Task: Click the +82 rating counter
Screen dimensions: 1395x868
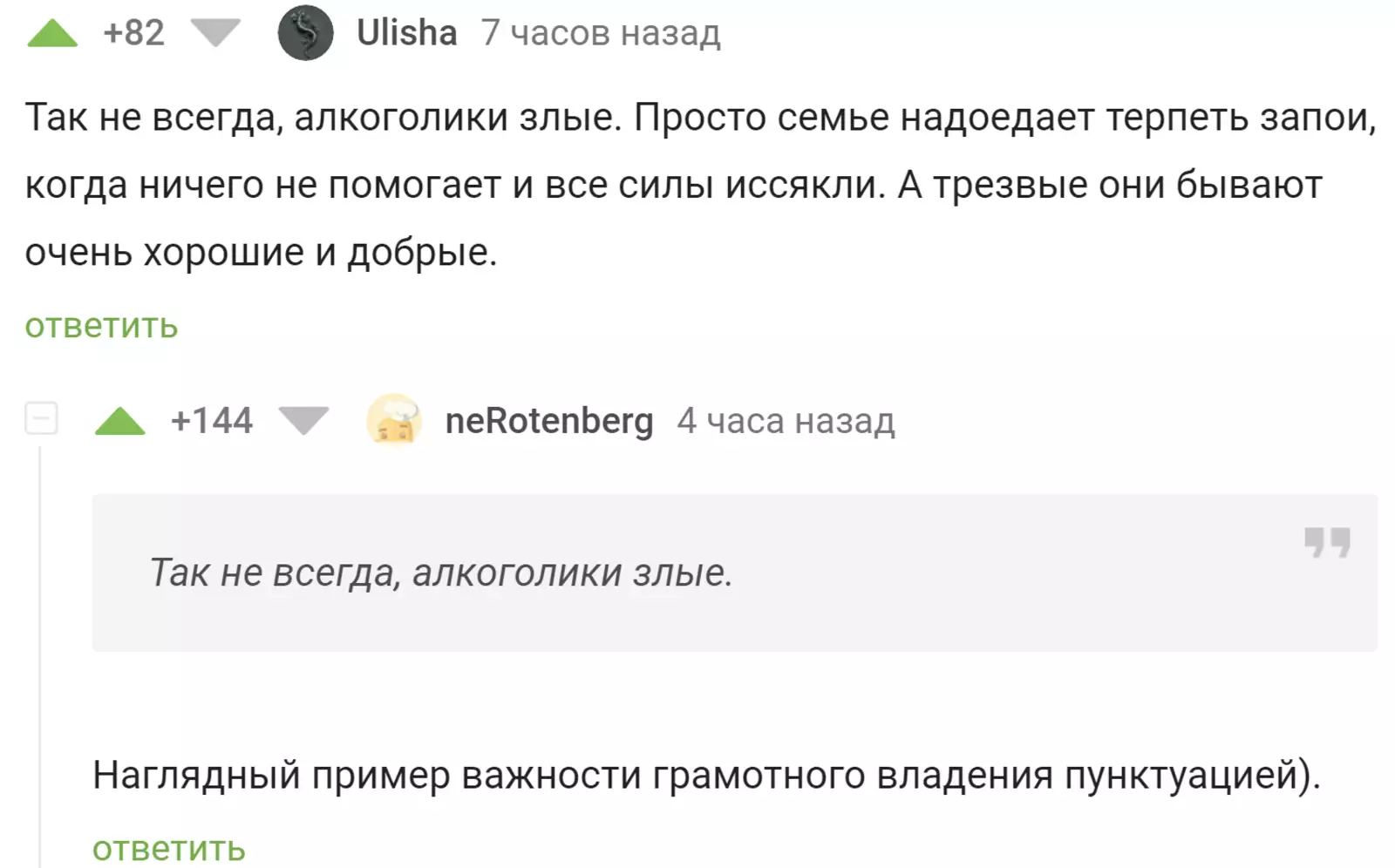Action: point(133,33)
